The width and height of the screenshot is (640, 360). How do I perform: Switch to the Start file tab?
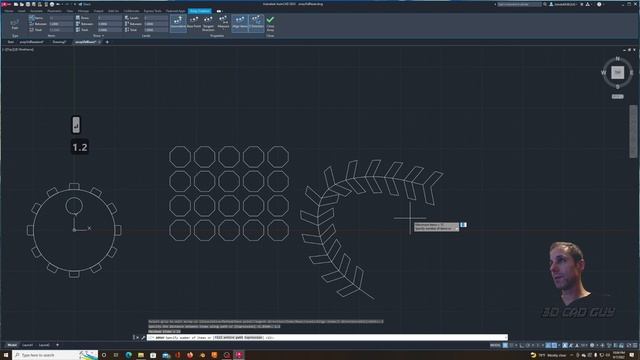pos(11,42)
